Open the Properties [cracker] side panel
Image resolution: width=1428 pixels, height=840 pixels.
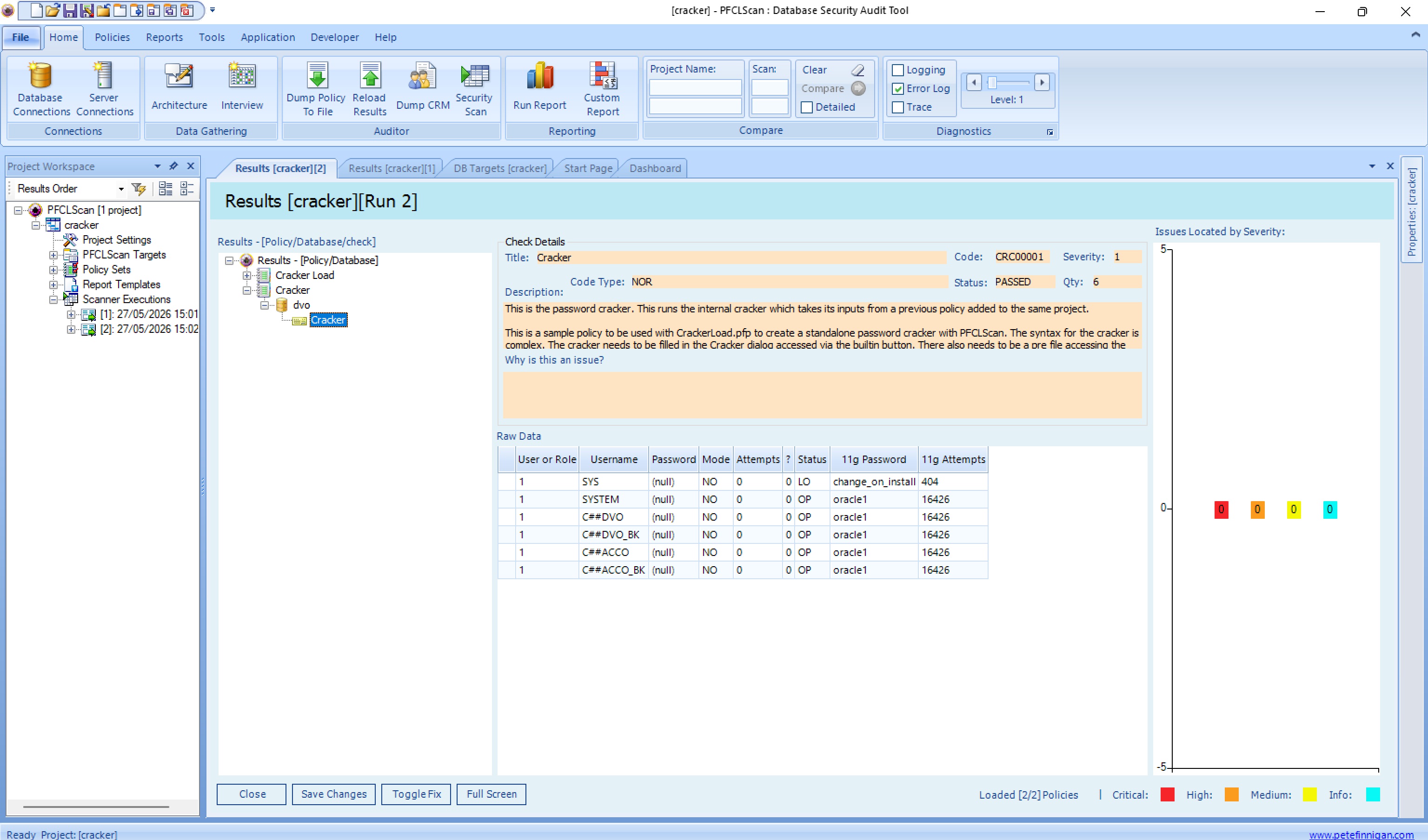(1411, 210)
